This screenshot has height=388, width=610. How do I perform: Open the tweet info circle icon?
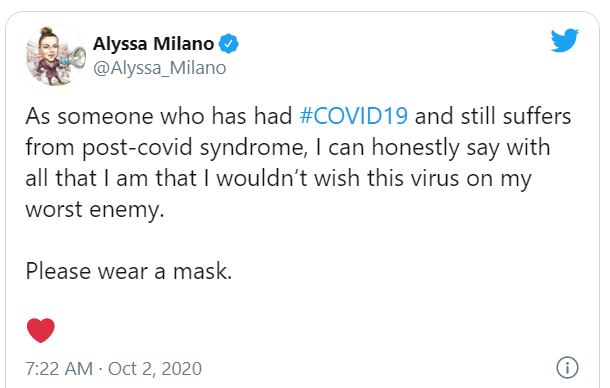(567, 367)
